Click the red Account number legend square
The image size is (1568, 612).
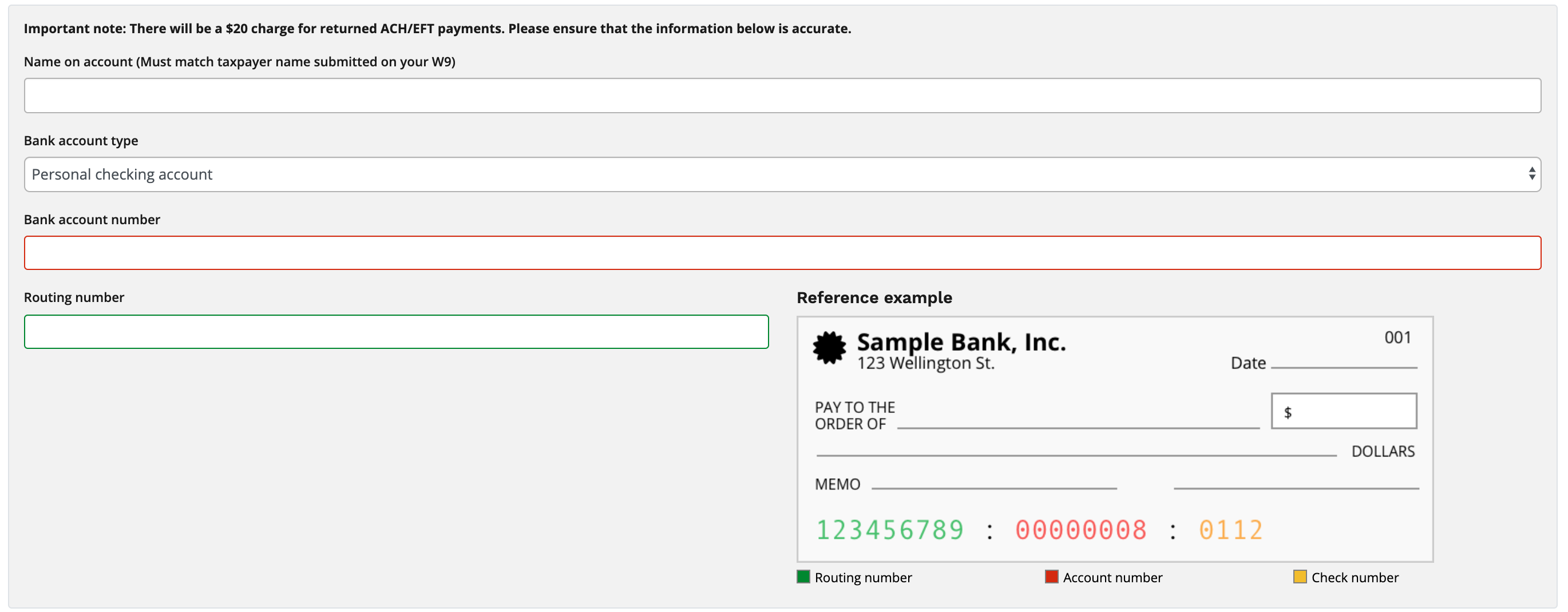[1051, 577]
